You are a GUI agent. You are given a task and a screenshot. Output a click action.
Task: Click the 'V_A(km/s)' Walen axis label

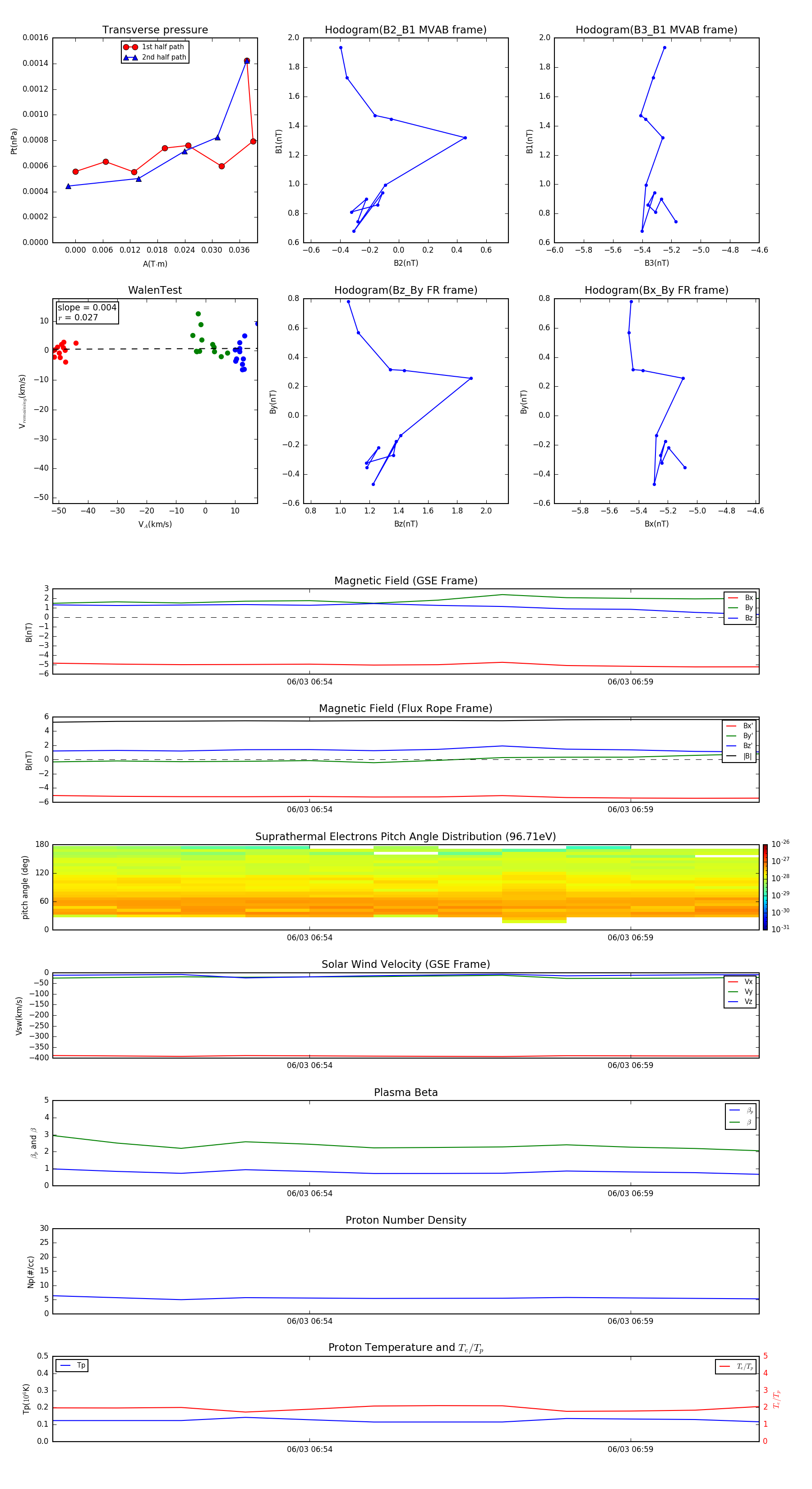[x=155, y=524]
